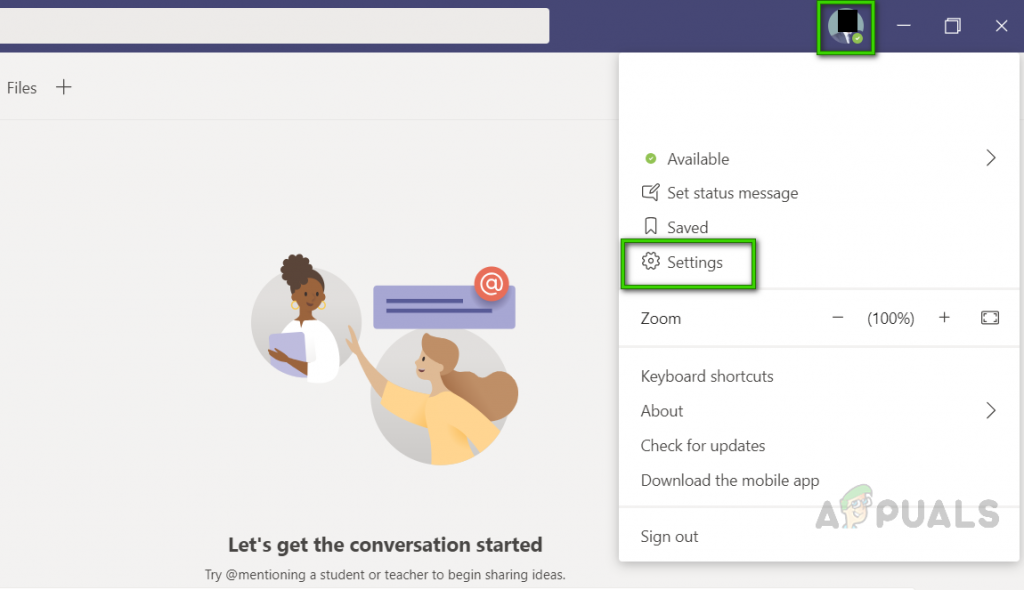Click the Saved bookmark icon

651,226
